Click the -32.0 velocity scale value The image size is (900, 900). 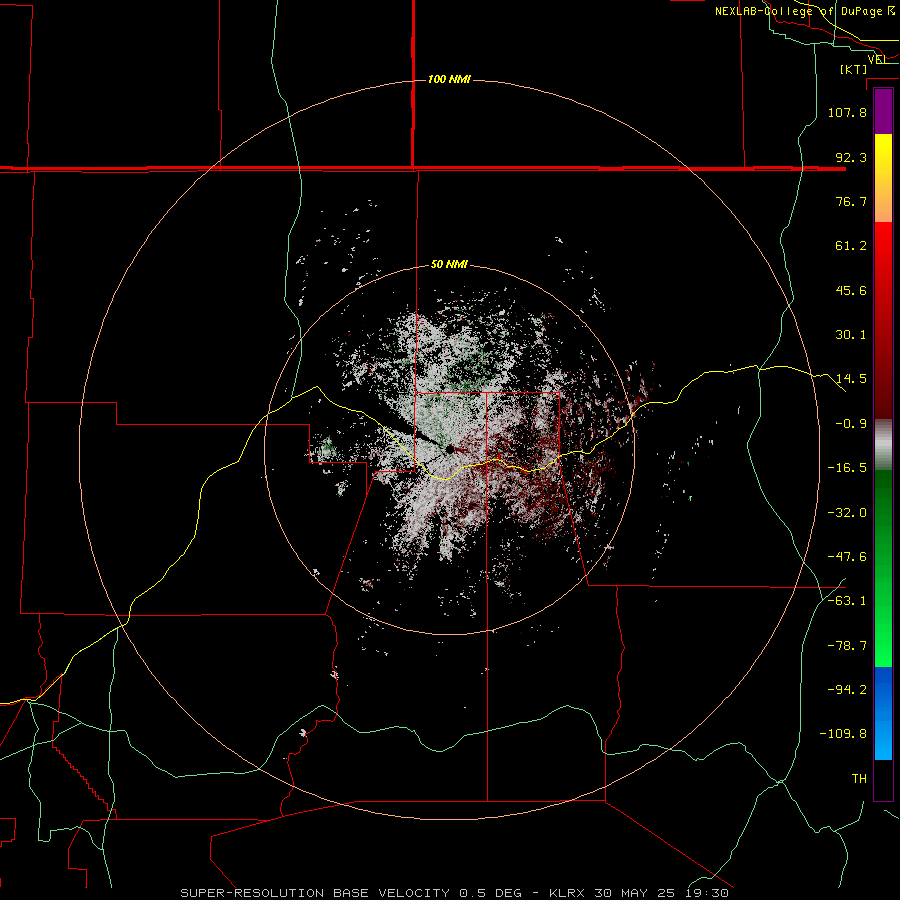(847, 513)
